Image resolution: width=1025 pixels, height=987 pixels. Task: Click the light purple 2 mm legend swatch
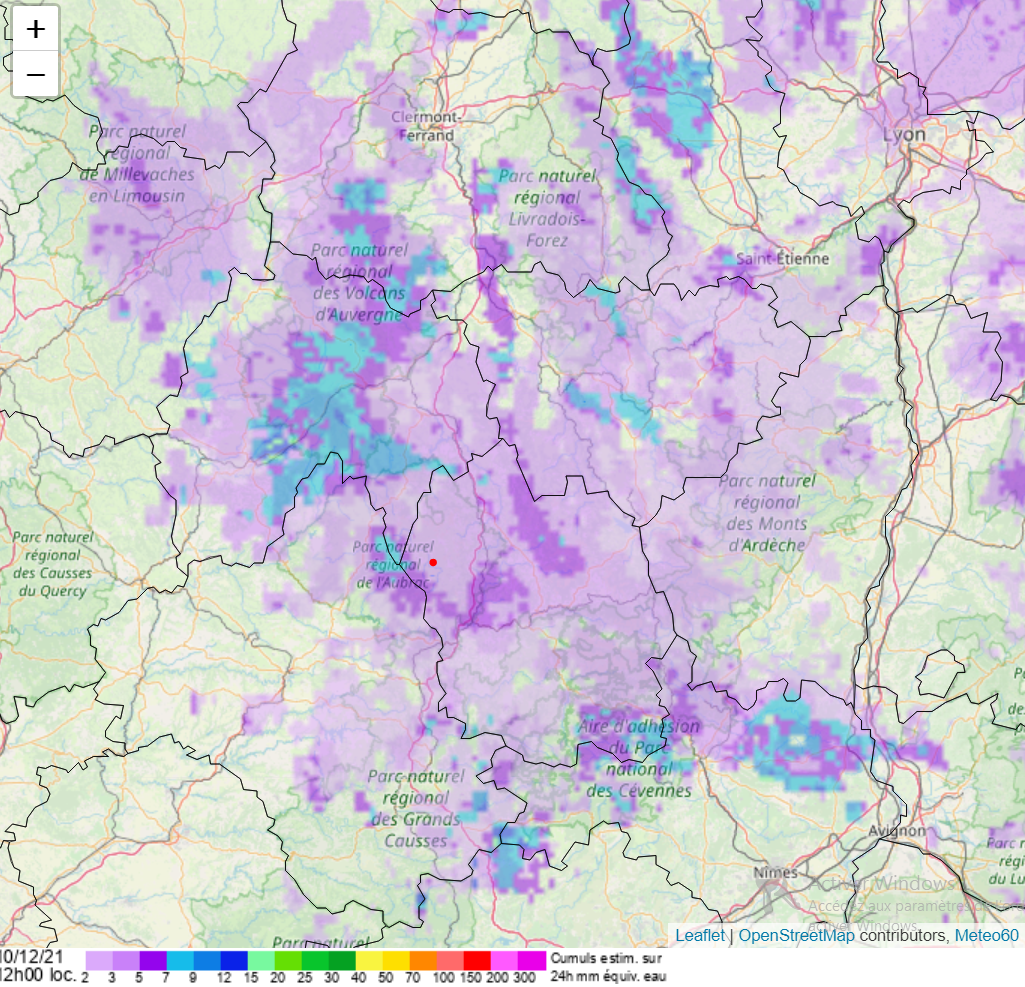pos(99,960)
